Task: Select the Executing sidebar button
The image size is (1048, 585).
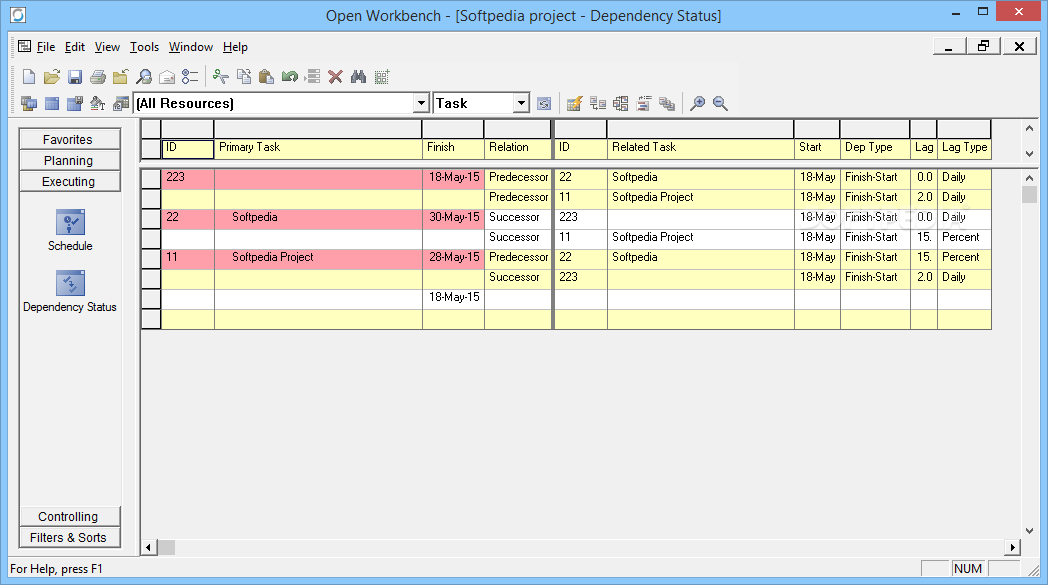Action: coord(70,181)
